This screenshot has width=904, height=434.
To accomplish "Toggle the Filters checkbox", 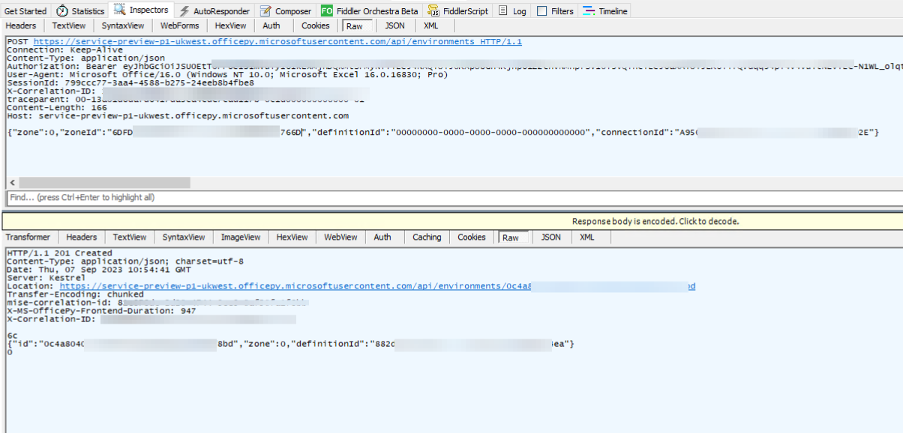I will click(x=541, y=11).
